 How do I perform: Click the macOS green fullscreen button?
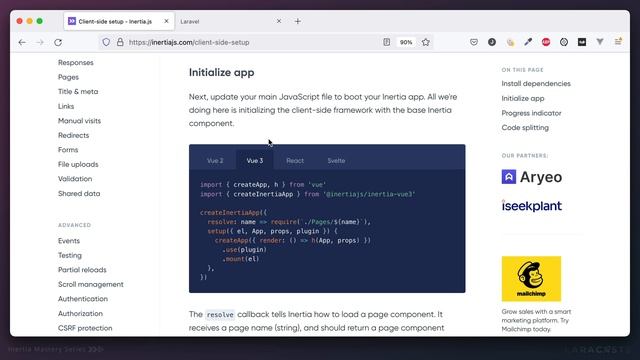click(40, 21)
